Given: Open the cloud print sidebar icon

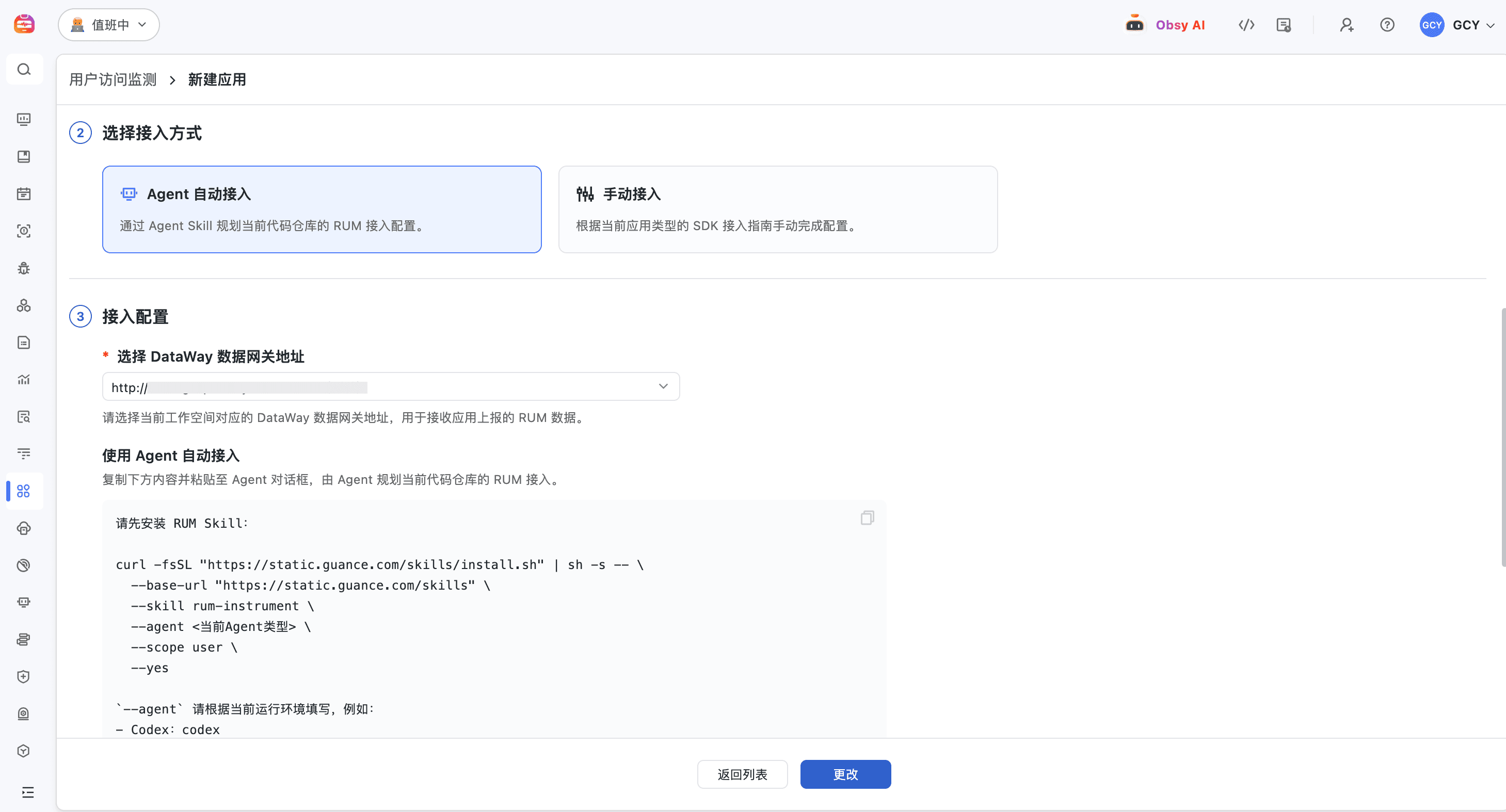Looking at the screenshot, I should click(24, 528).
